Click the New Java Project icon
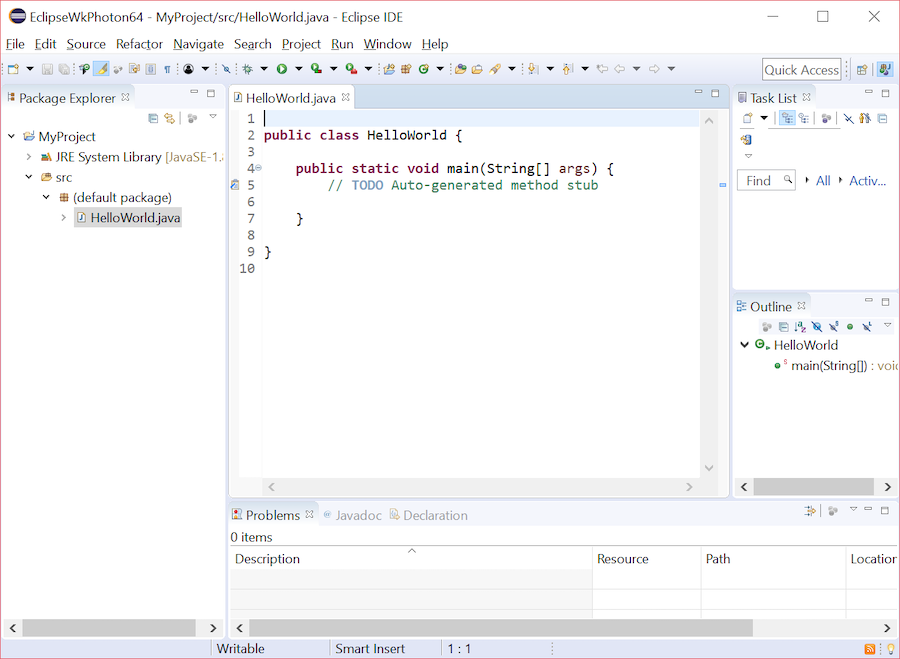The height and width of the screenshot is (659, 900). click(389, 69)
